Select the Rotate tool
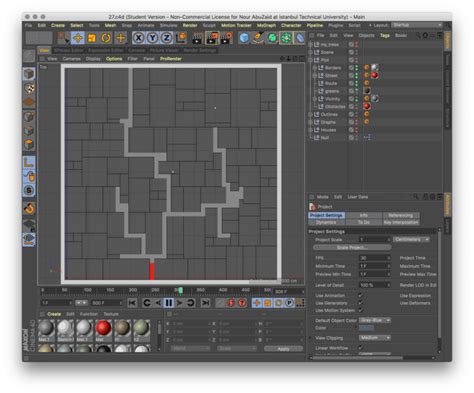The height and width of the screenshot is (393, 474). (106, 38)
